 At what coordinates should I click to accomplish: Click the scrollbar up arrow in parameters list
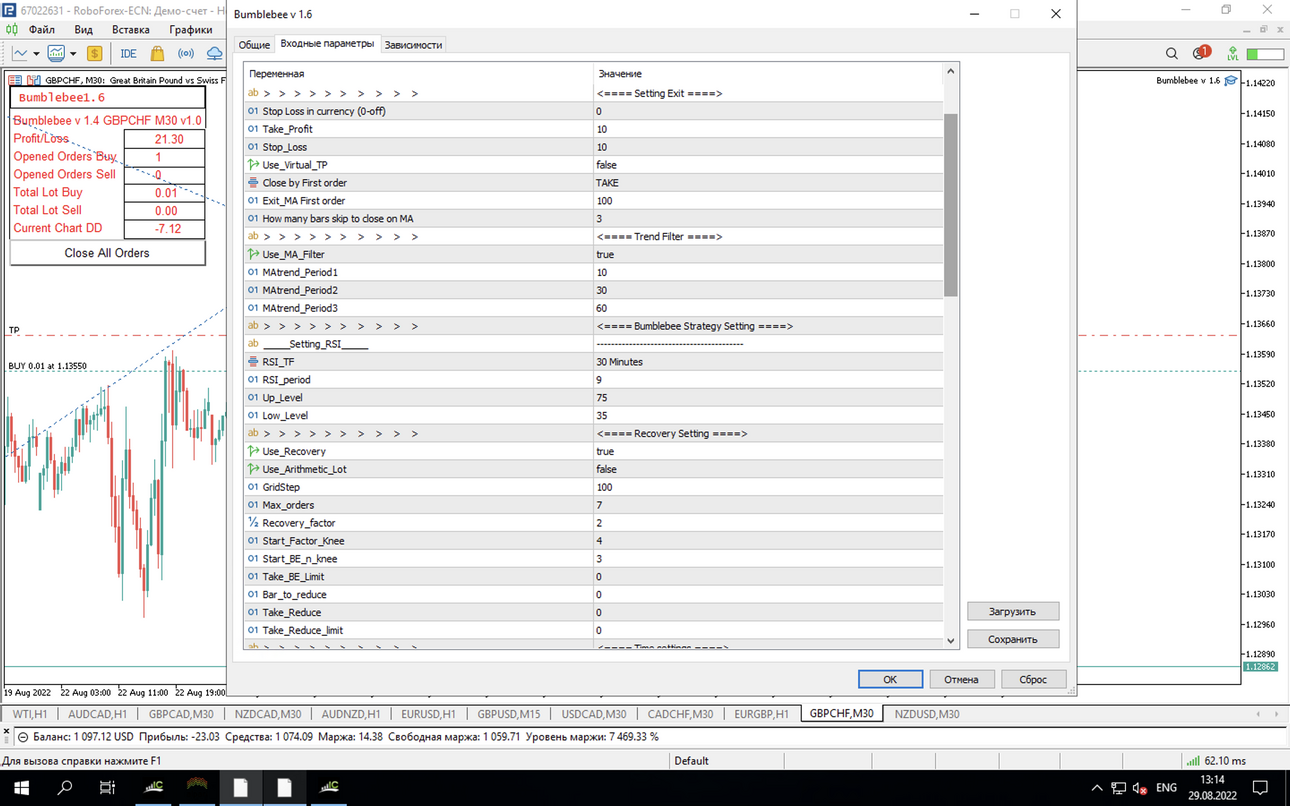click(x=951, y=72)
